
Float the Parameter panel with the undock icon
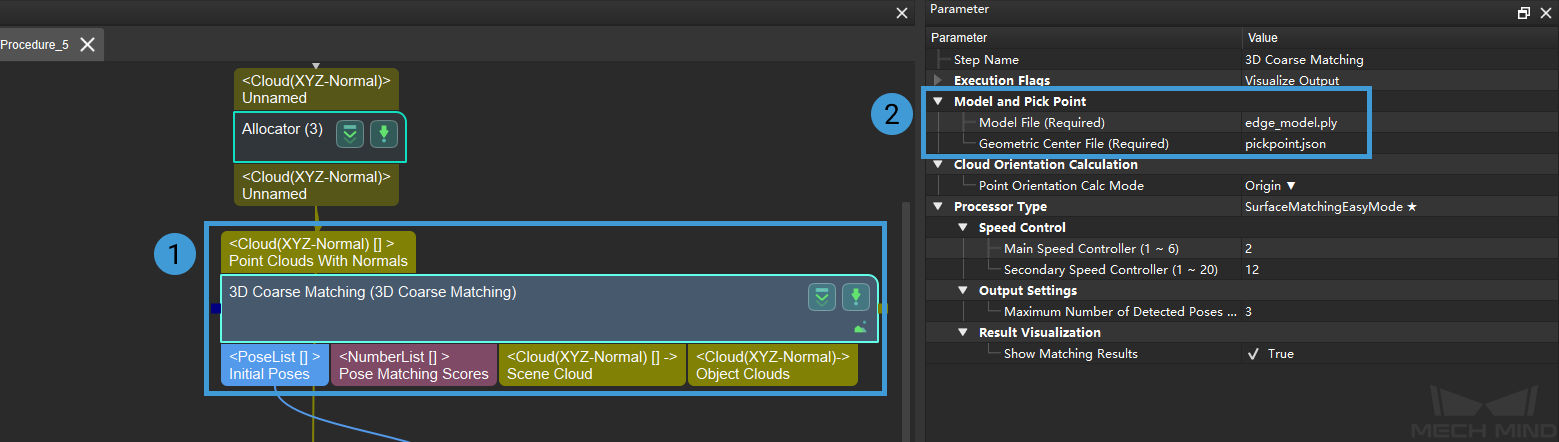[1523, 13]
